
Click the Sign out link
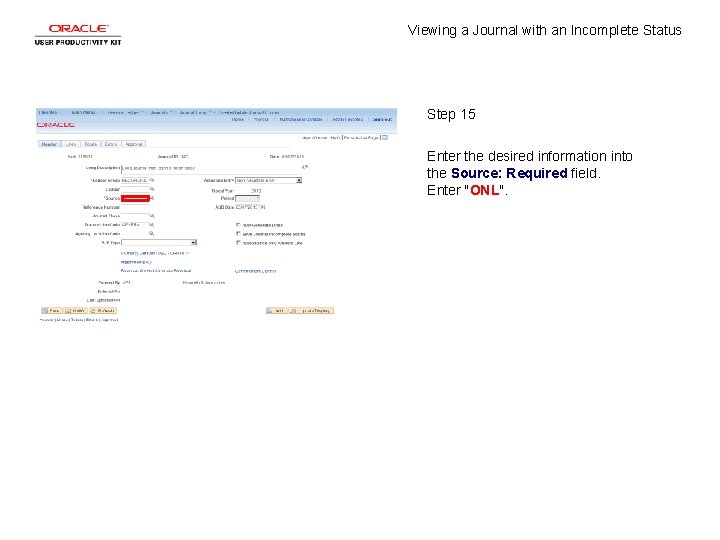tap(382, 119)
